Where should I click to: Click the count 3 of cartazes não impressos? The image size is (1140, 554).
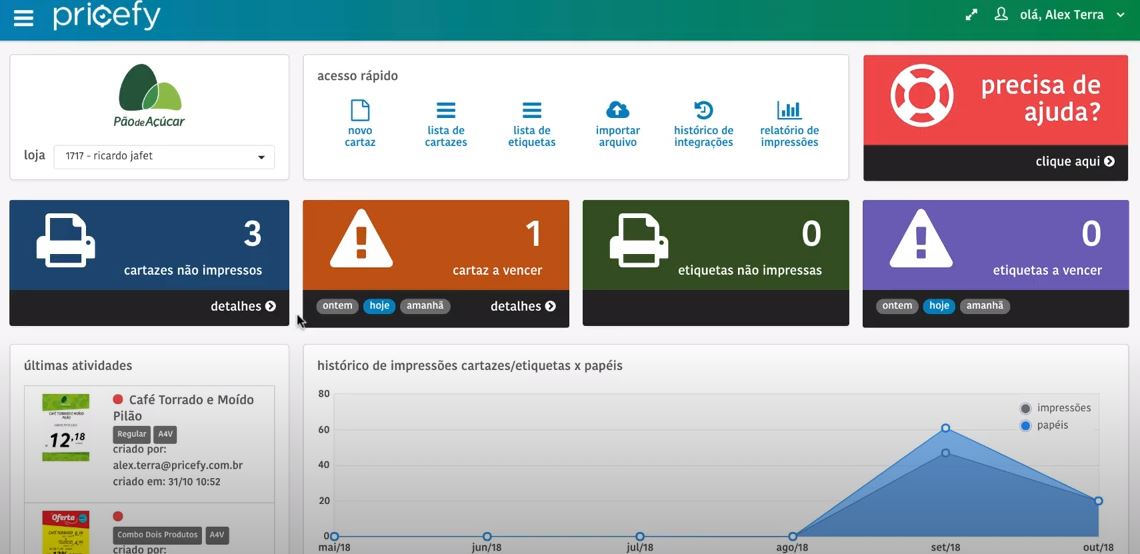pos(252,234)
